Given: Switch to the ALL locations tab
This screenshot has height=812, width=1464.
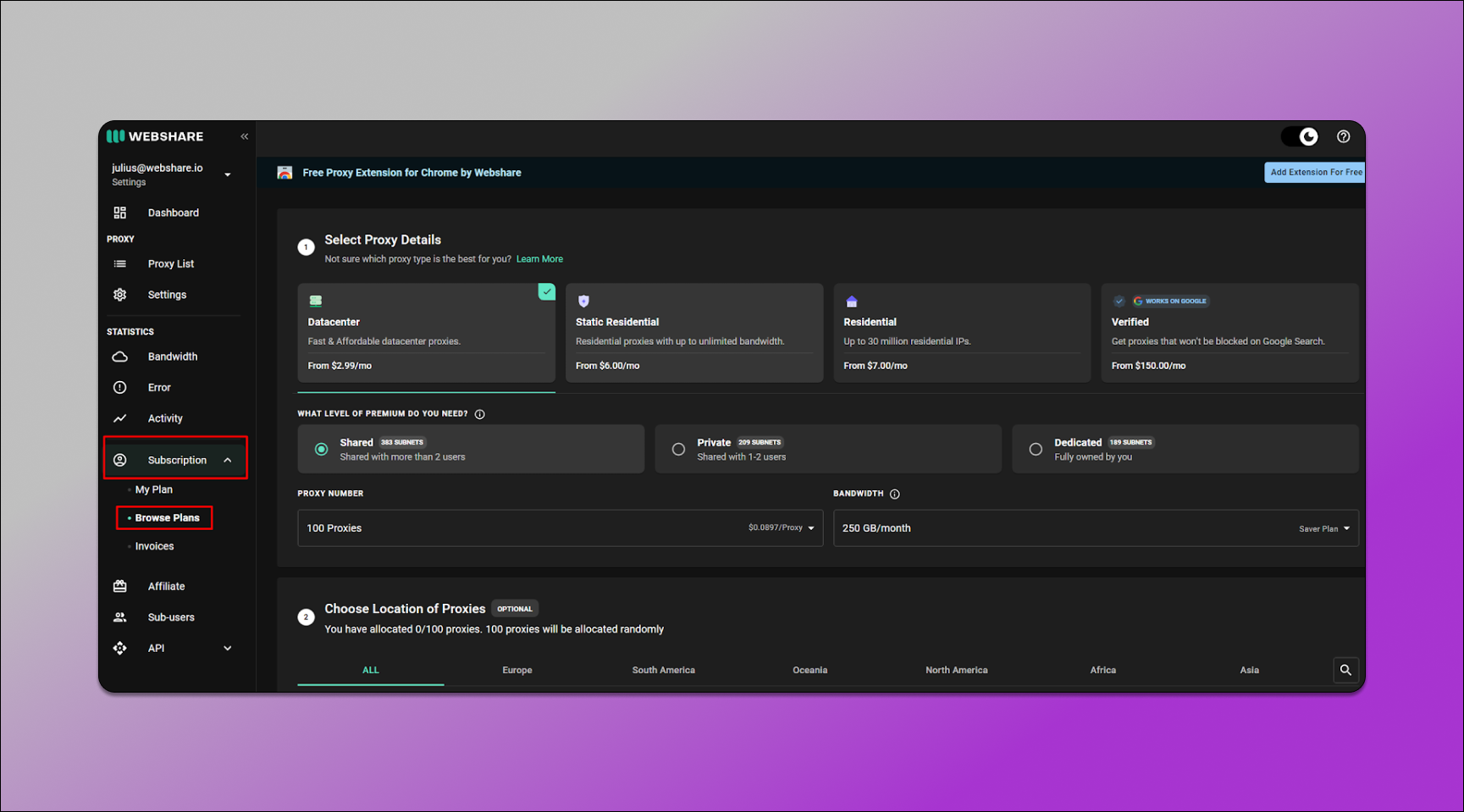Looking at the screenshot, I should [371, 670].
